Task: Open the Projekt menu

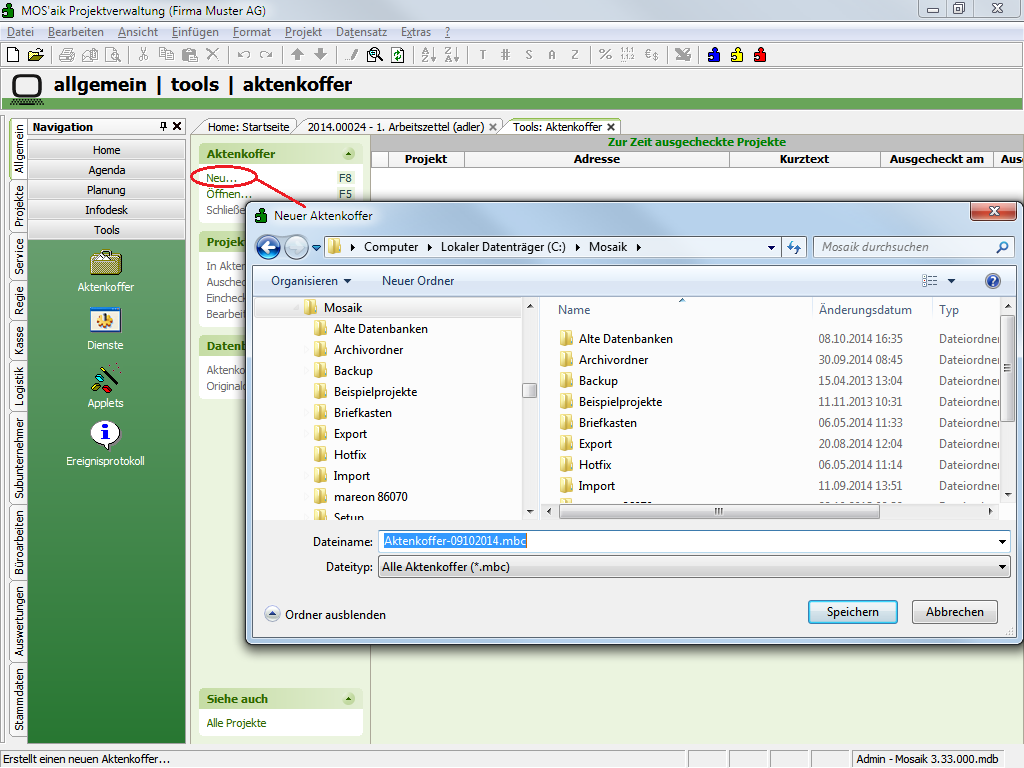Action: [303, 32]
